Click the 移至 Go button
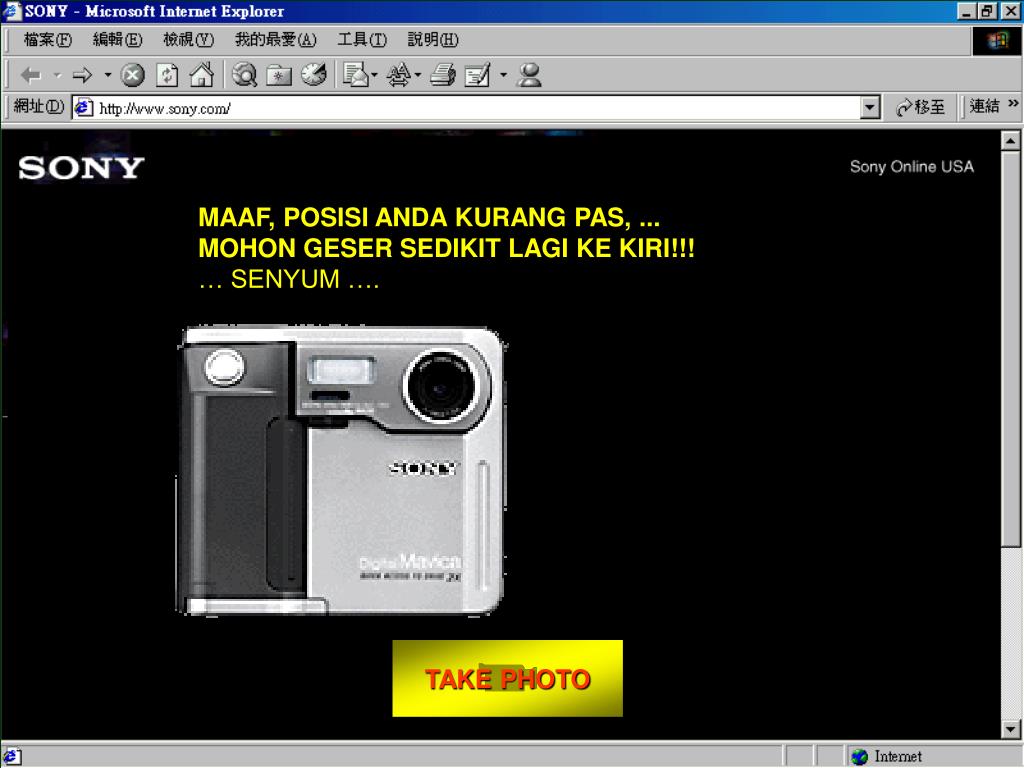The image size is (1024, 768). 921,107
